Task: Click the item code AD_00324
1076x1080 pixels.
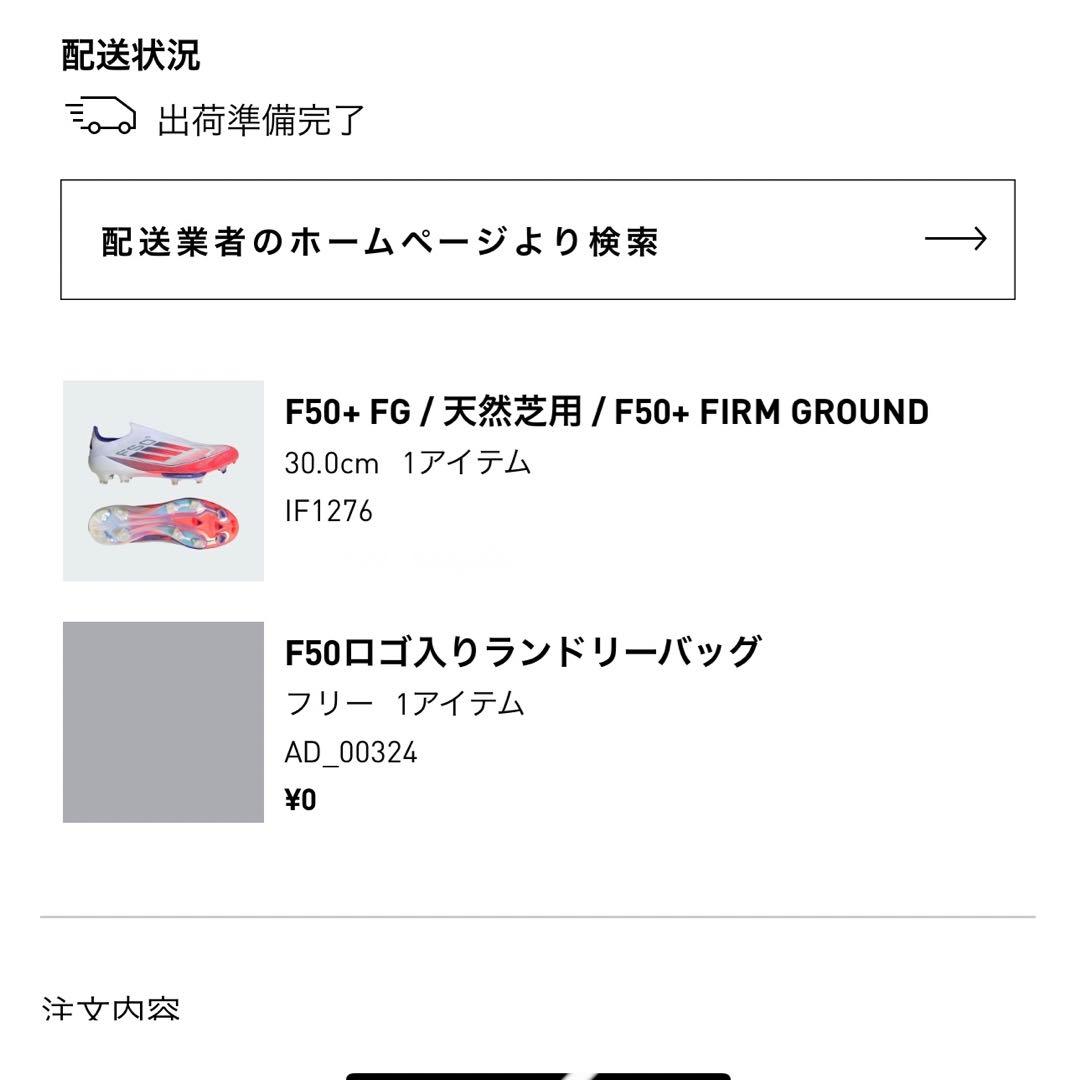Action: click(x=350, y=749)
